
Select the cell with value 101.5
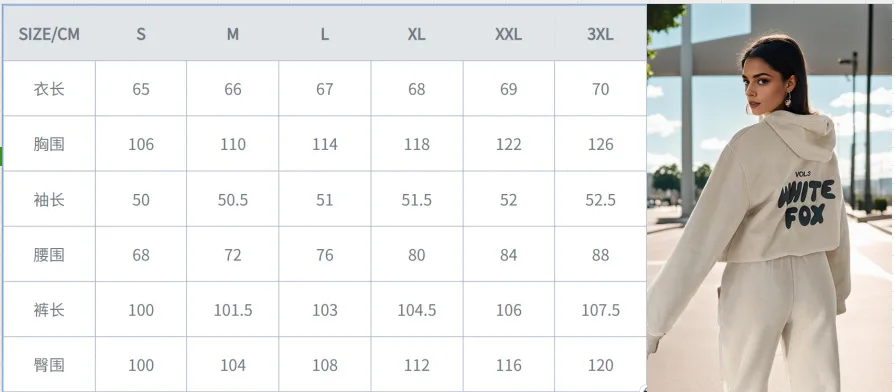pos(233,310)
